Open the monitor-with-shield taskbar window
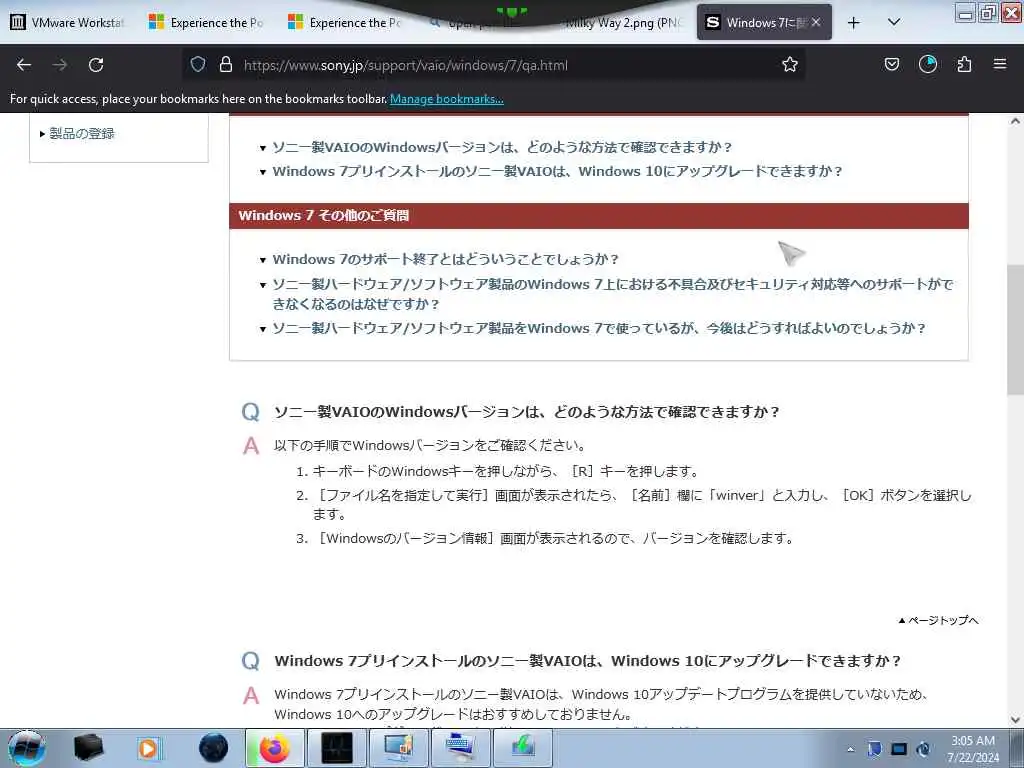 point(398,748)
